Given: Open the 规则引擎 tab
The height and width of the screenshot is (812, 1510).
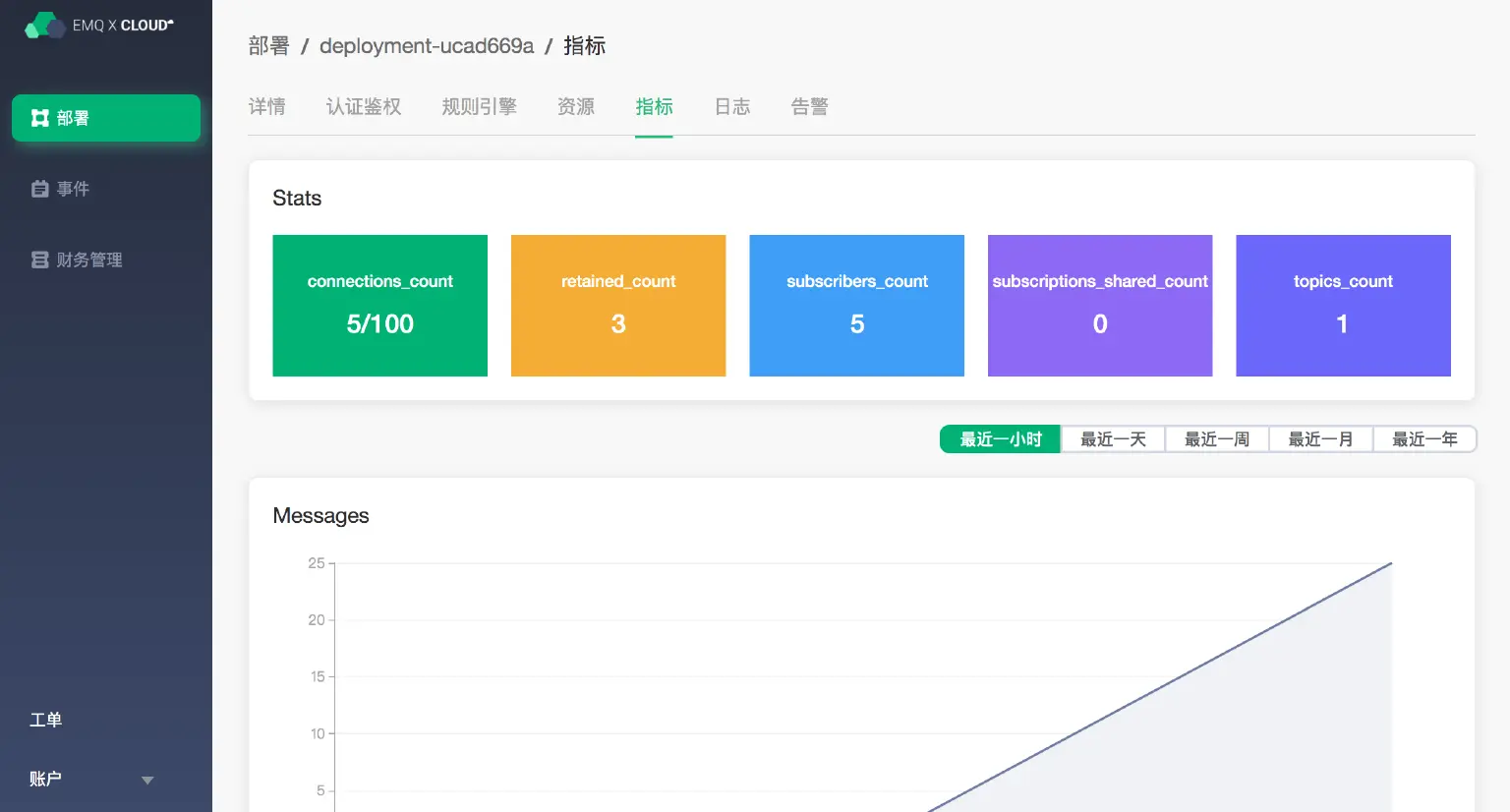Looking at the screenshot, I should 479,106.
